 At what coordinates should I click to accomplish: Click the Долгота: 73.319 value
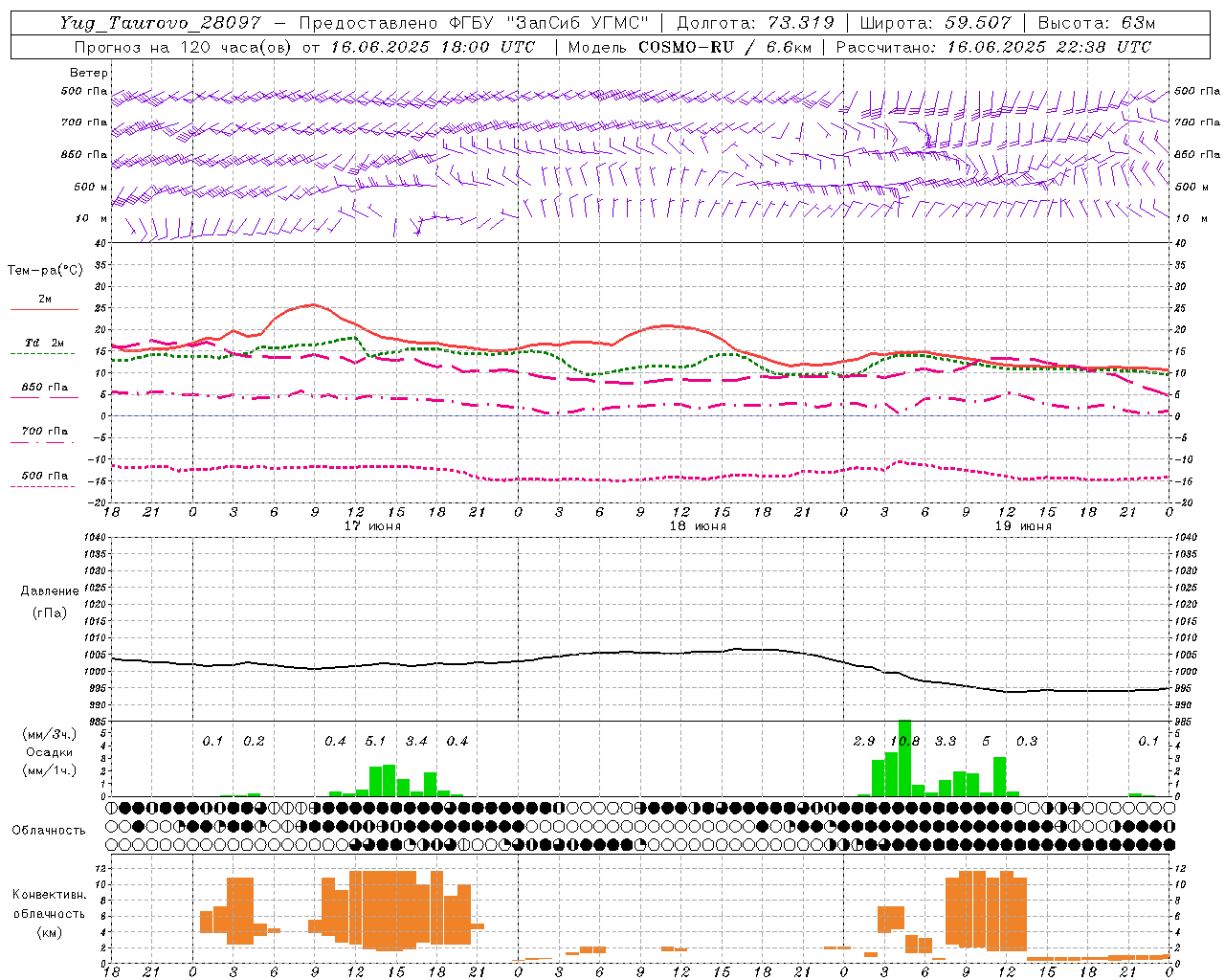pos(756,23)
